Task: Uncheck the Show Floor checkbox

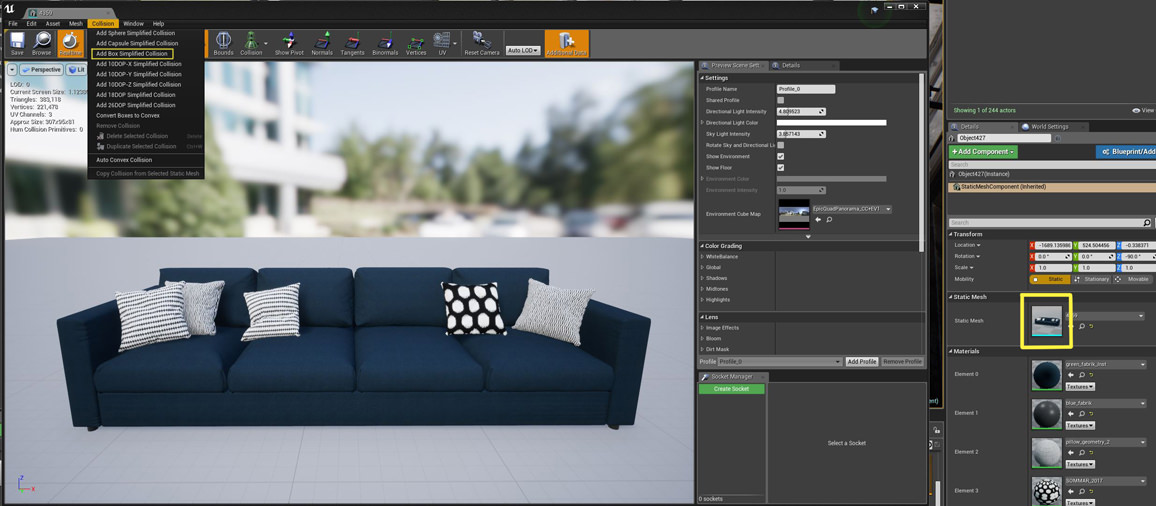Action: [781, 167]
